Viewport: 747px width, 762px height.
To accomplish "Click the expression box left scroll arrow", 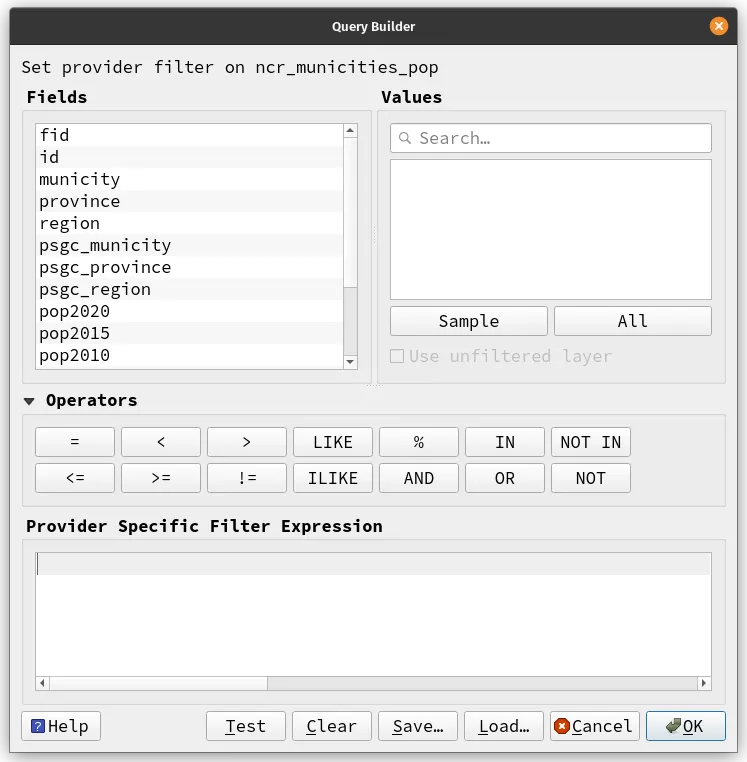I will point(43,683).
